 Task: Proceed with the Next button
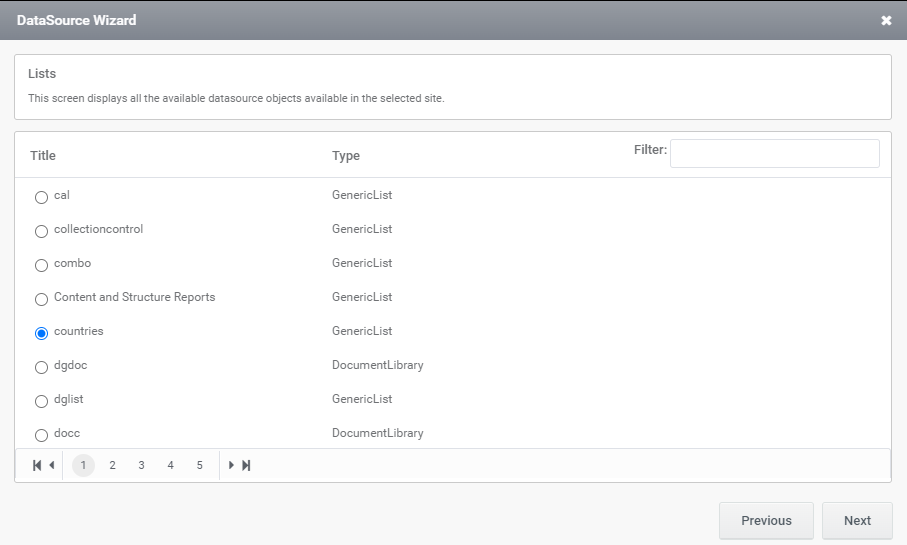click(857, 521)
